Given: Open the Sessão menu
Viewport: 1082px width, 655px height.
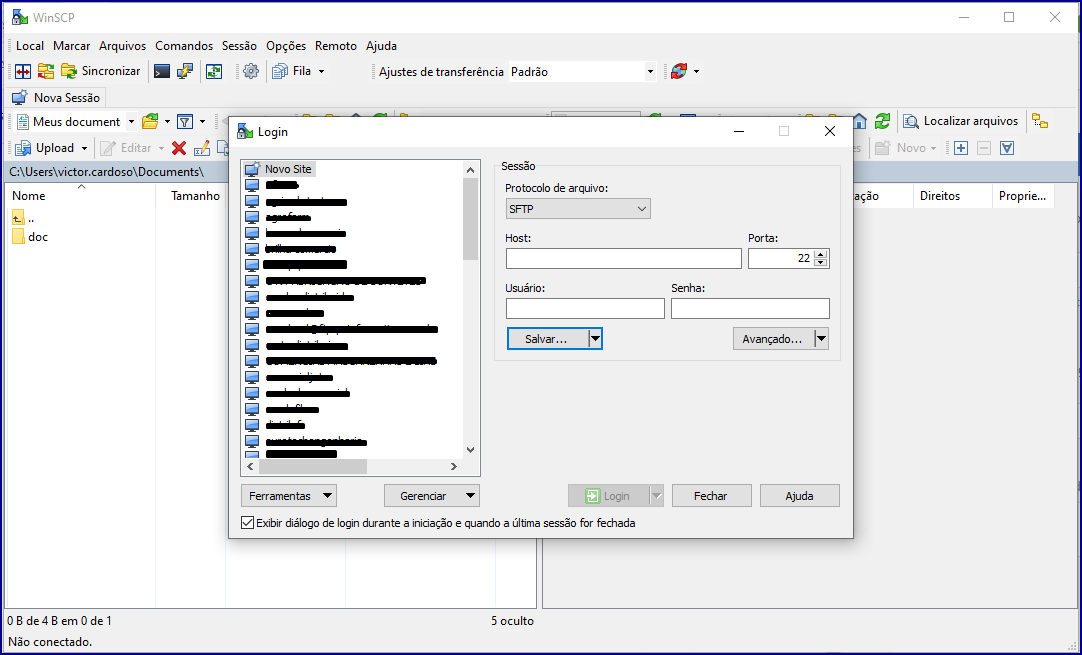Looking at the screenshot, I should [x=239, y=46].
